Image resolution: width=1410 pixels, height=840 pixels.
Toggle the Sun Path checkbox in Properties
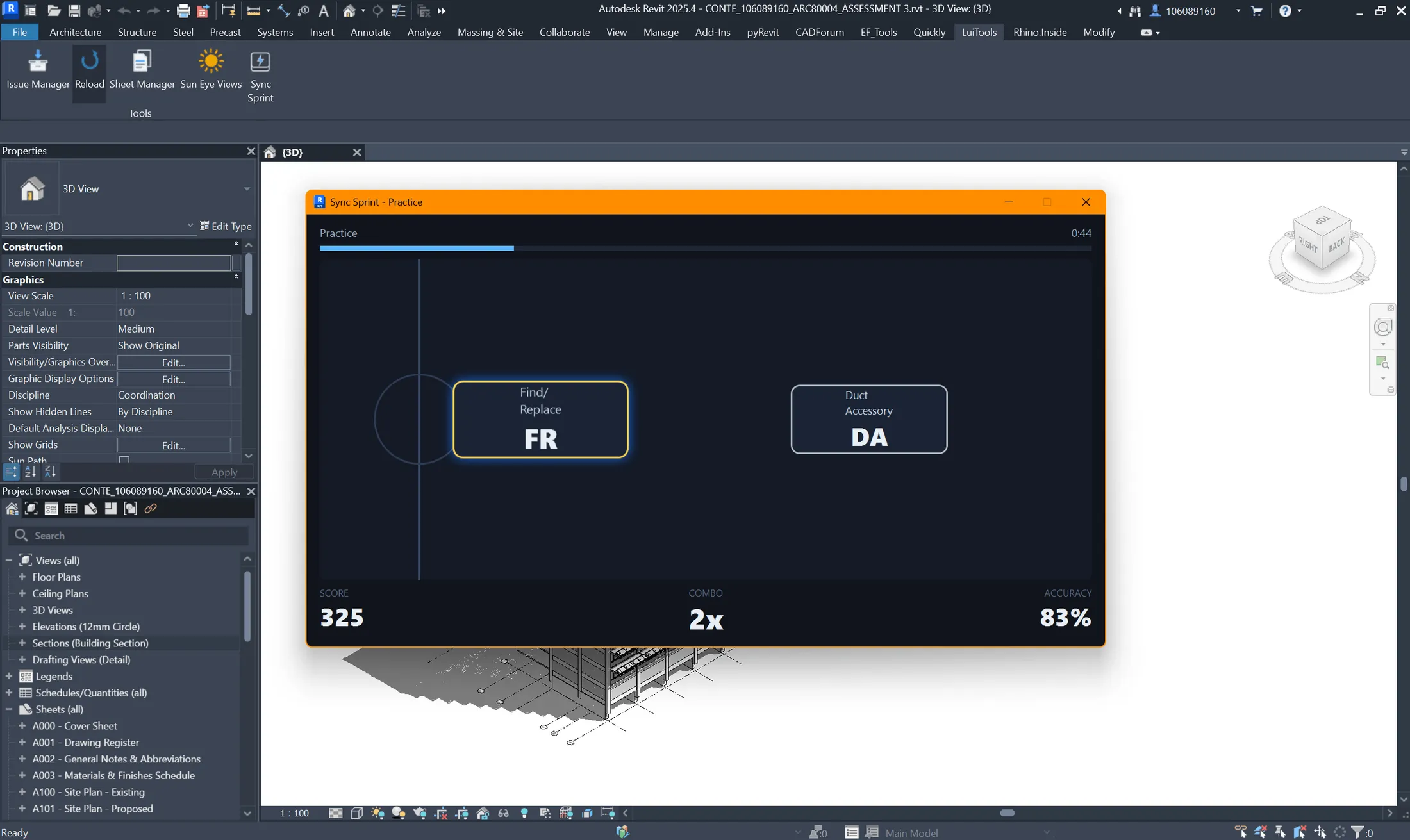pyautogui.click(x=124, y=459)
